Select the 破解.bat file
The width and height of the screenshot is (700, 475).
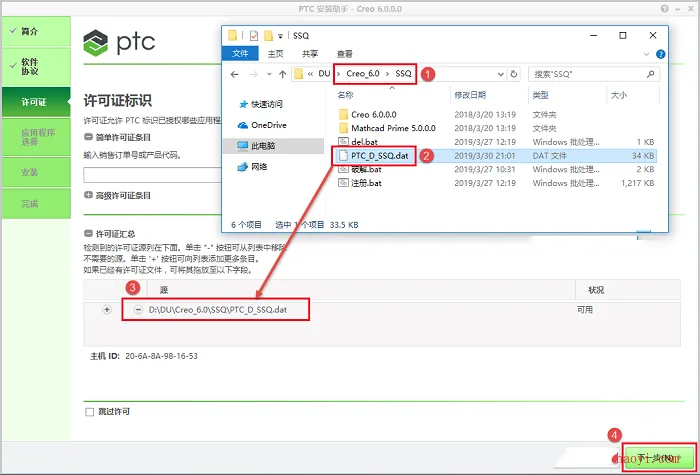[x=360, y=169]
